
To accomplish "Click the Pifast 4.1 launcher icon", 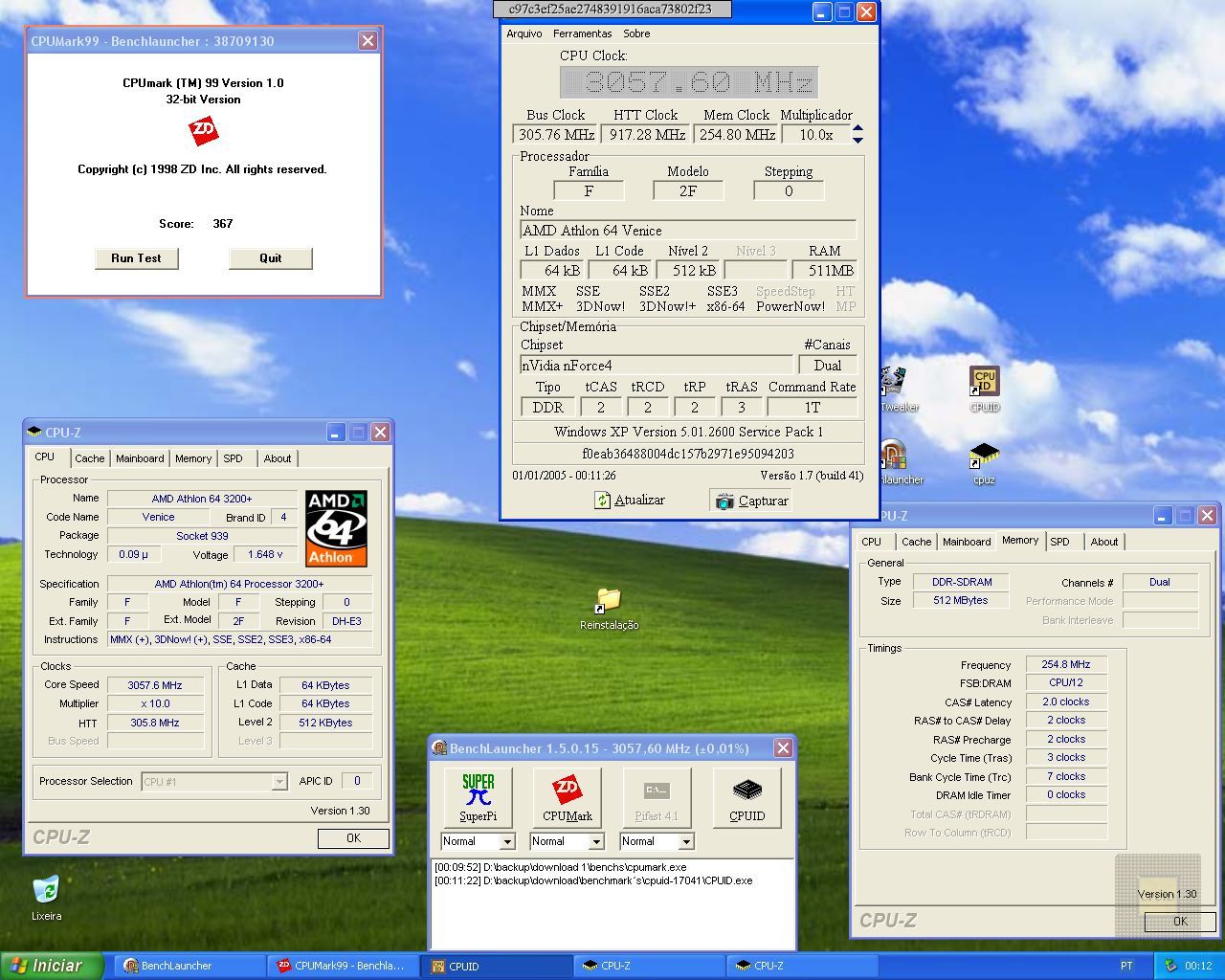I will click(x=656, y=797).
